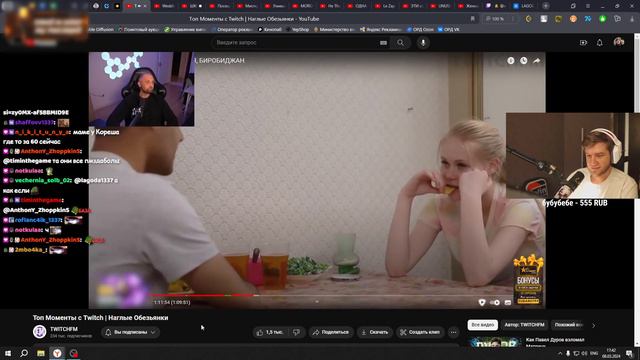The height and width of the screenshot is (360, 640).
Task: Toggle subtitles in the player controls
Action: (508, 302)
